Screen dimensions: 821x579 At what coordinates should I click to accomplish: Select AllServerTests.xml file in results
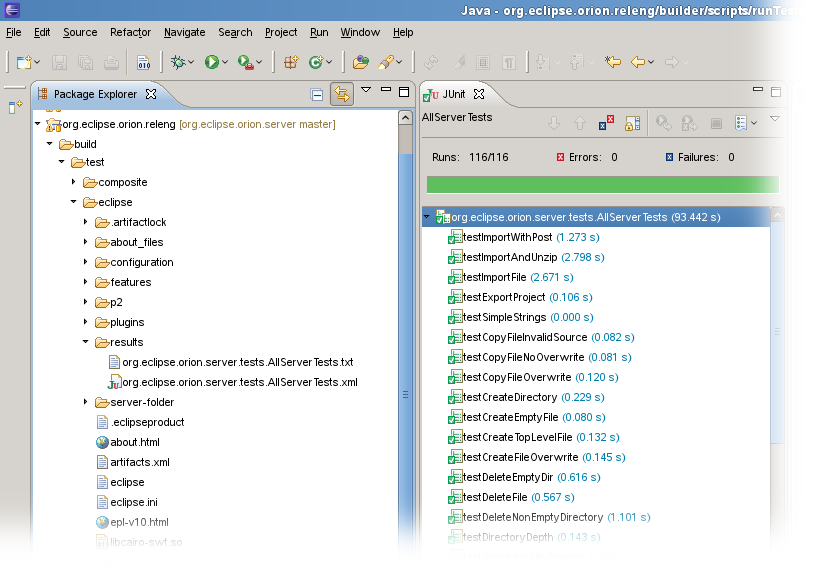[232, 383]
